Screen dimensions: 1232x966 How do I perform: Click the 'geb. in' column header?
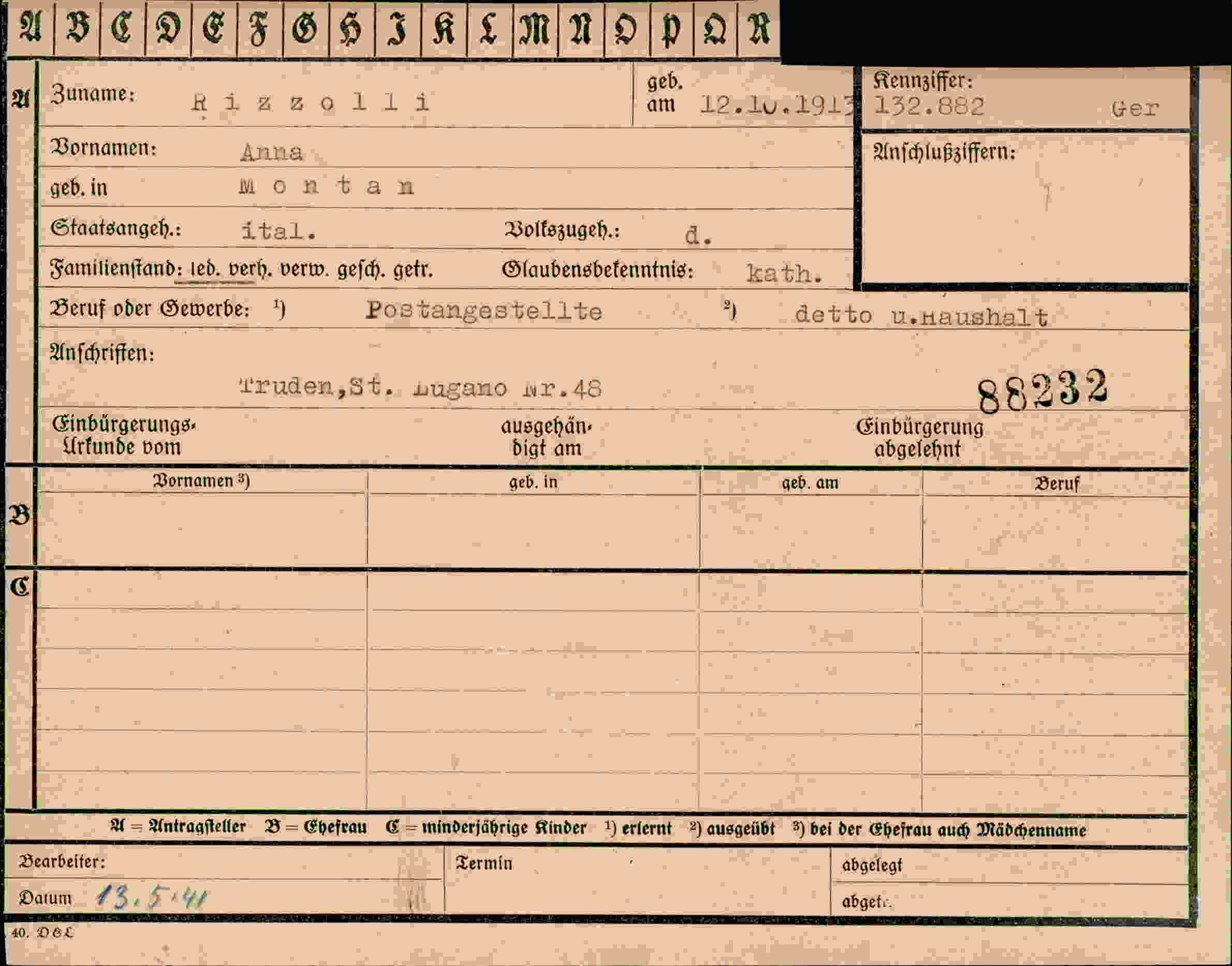tap(533, 482)
